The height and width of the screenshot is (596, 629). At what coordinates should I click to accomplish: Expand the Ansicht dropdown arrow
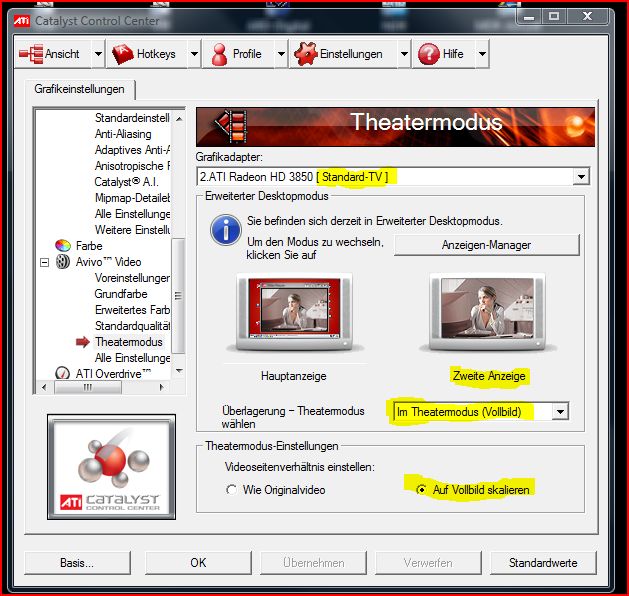click(x=98, y=54)
